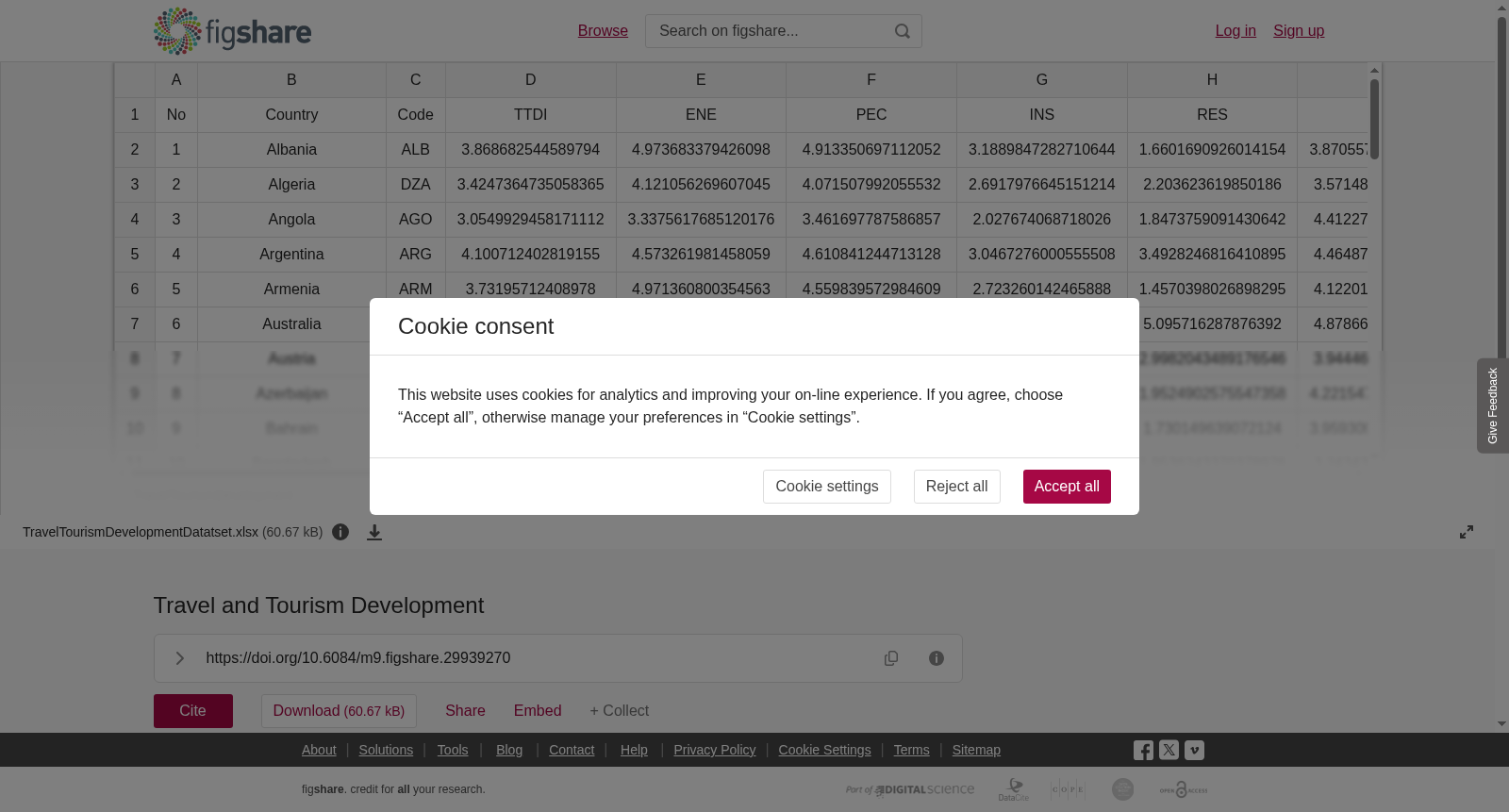
Task: Select the AGO code cell
Action: [x=416, y=220]
